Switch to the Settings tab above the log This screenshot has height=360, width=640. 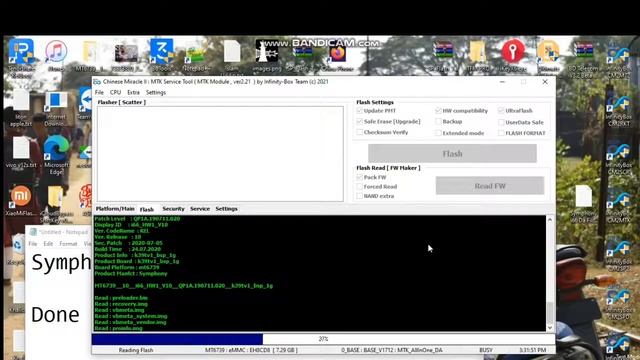click(227, 209)
